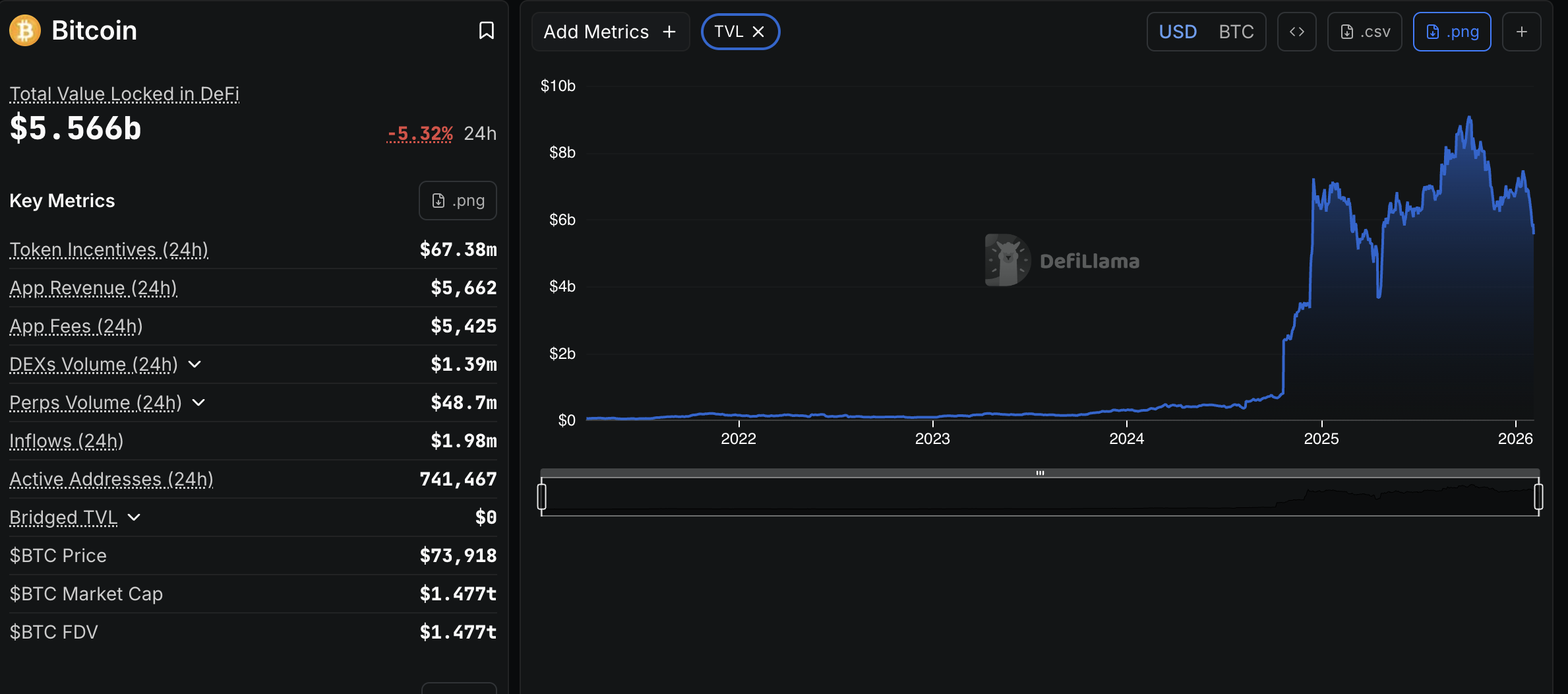Viewport: 1568px width, 694px height.
Task: Export chart data as .csv
Action: click(x=1364, y=31)
